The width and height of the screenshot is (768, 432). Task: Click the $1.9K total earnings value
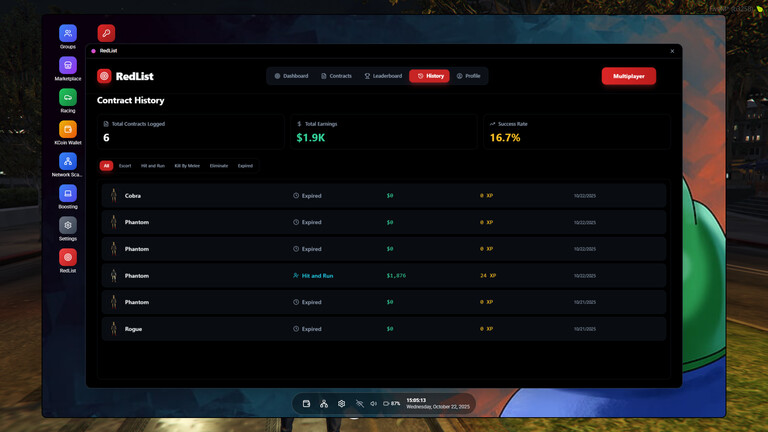(311, 138)
